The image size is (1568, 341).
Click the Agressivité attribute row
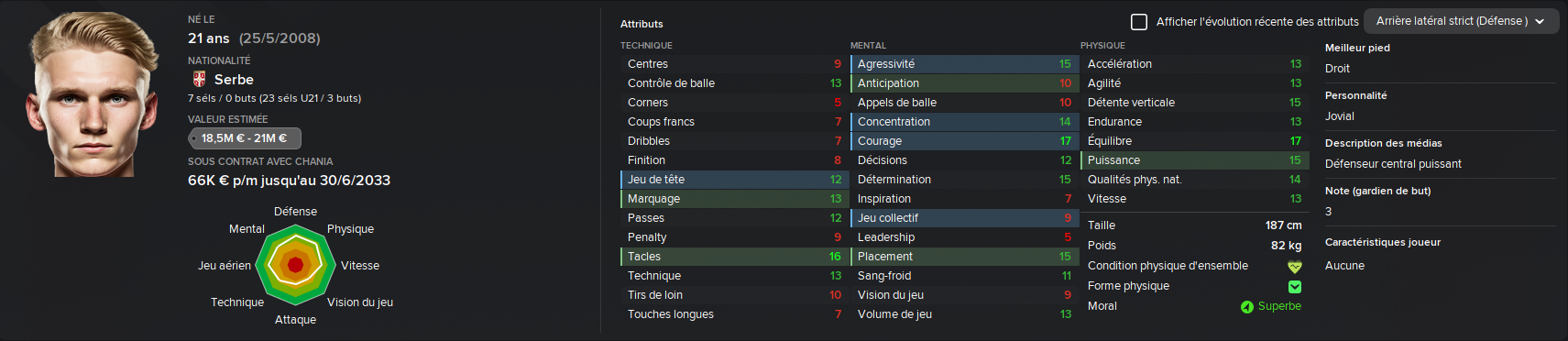(963, 64)
